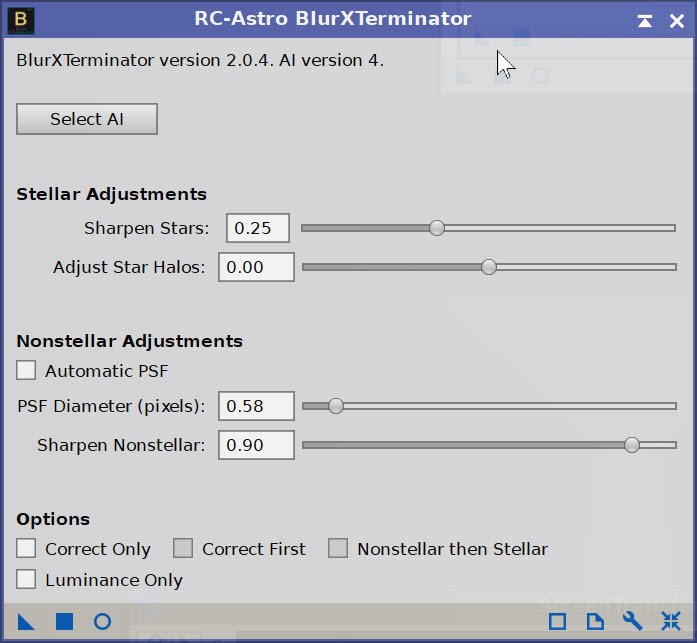Click the Sharpen Stars slider handle
697x643 pixels.
coord(437,228)
